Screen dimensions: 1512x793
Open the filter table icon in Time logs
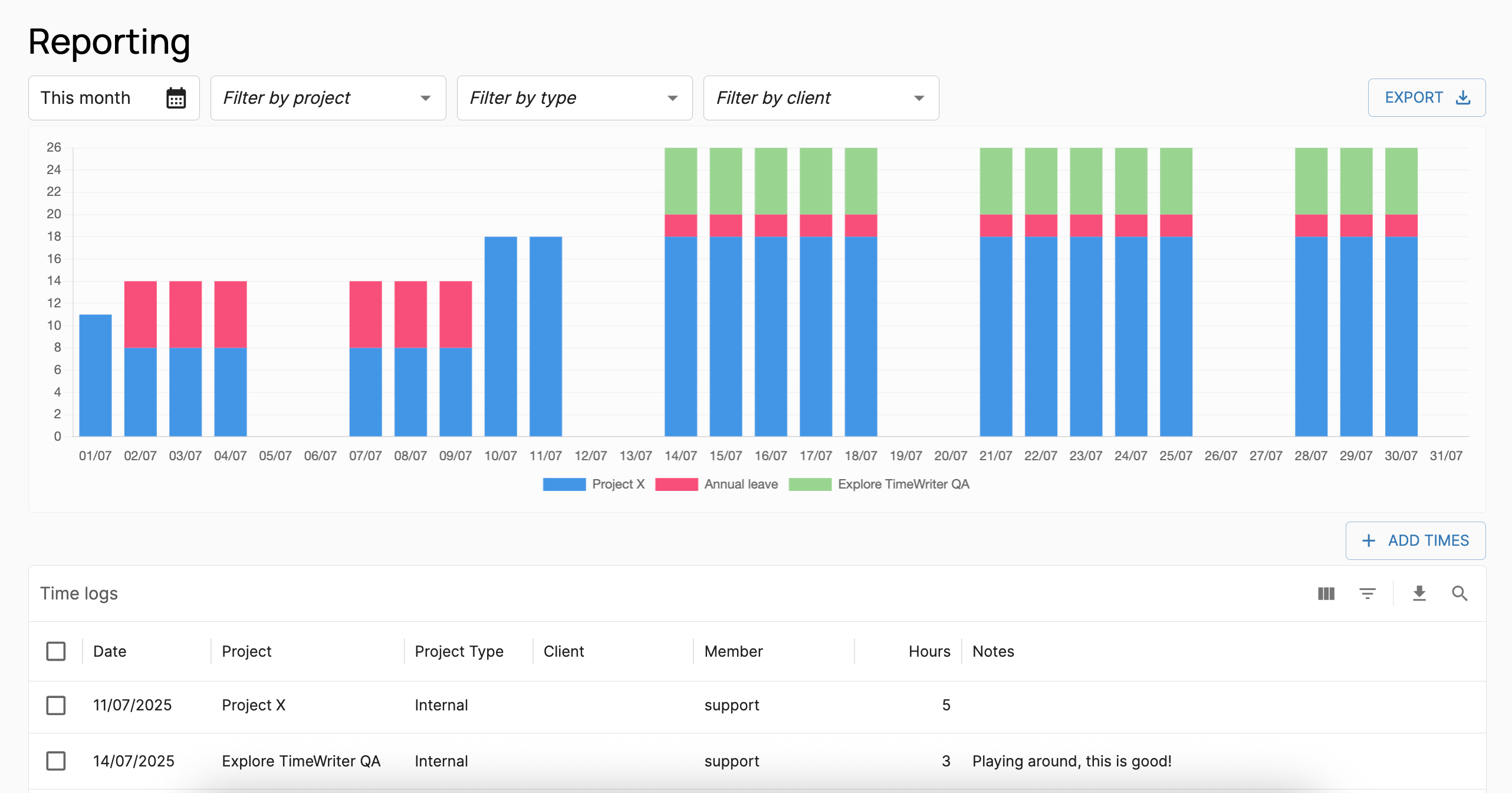pyautogui.click(x=1367, y=594)
